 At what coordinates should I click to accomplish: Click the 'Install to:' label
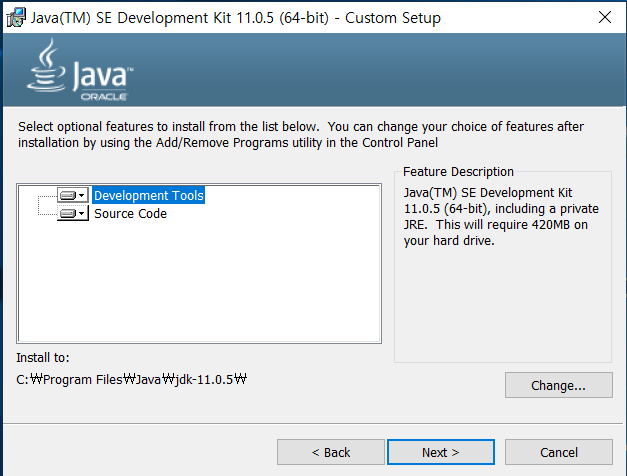click(x=43, y=357)
